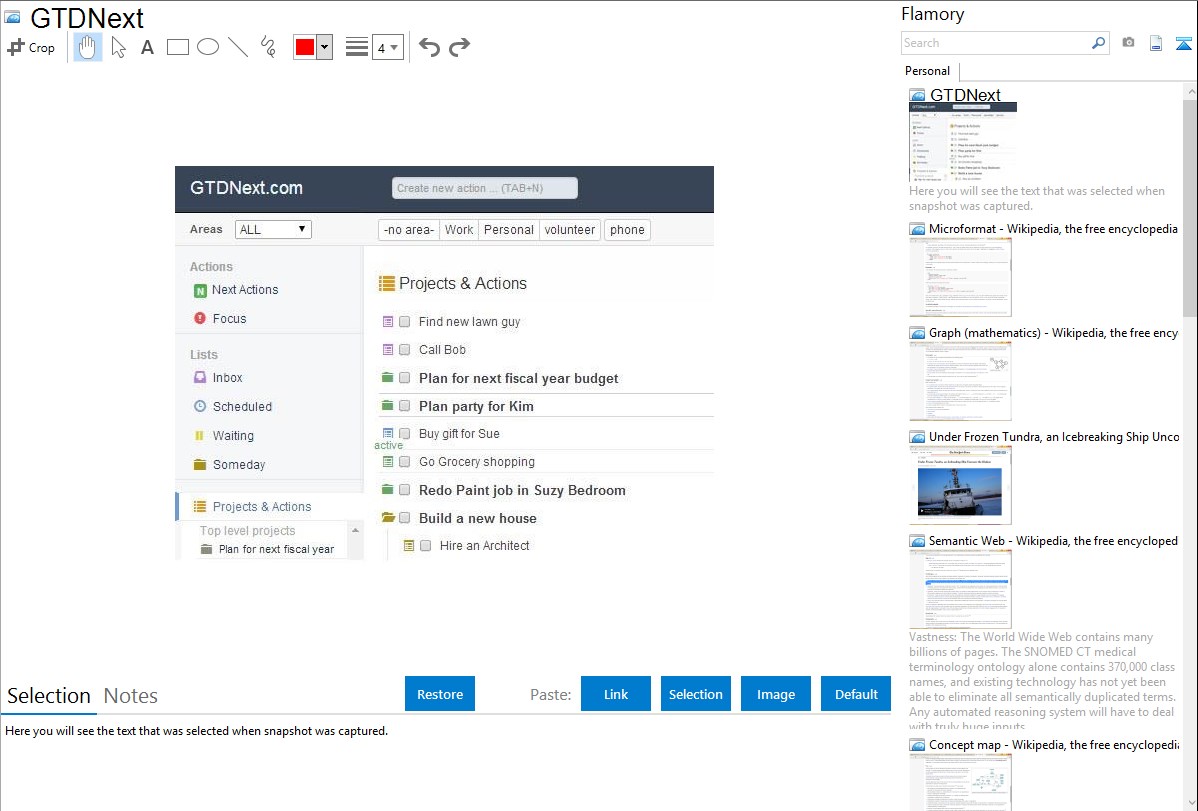Viewport: 1198px width, 811px height.
Task: Select the -no area- filter tab
Action: (409, 229)
